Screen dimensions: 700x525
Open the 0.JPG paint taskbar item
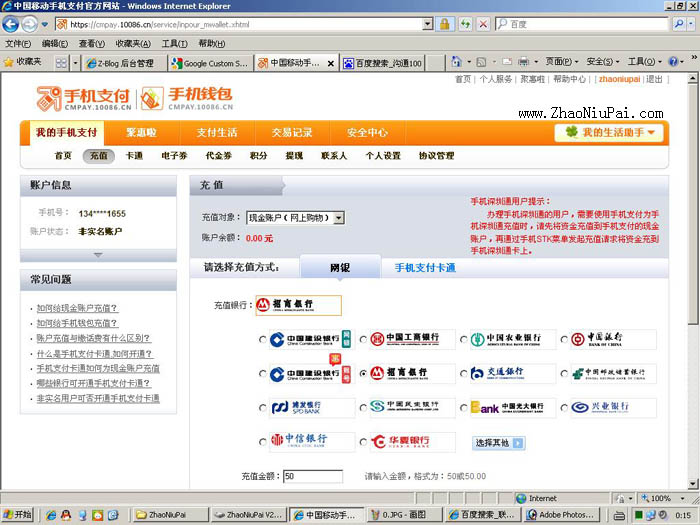[x=405, y=515]
